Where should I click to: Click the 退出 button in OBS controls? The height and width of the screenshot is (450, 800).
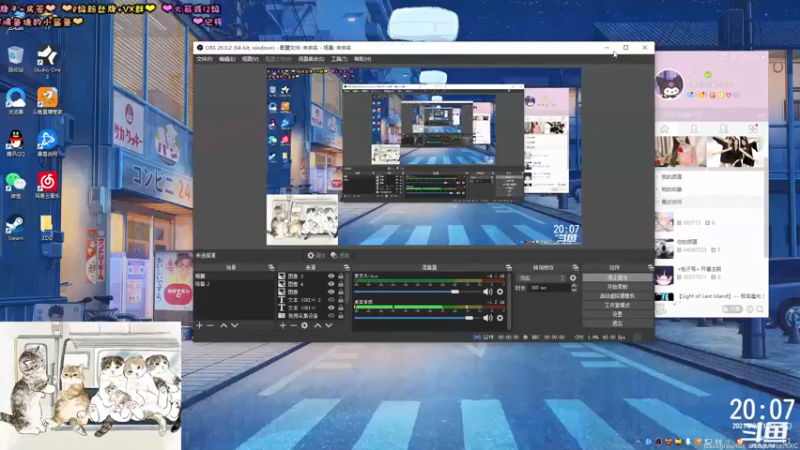coord(617,323)
